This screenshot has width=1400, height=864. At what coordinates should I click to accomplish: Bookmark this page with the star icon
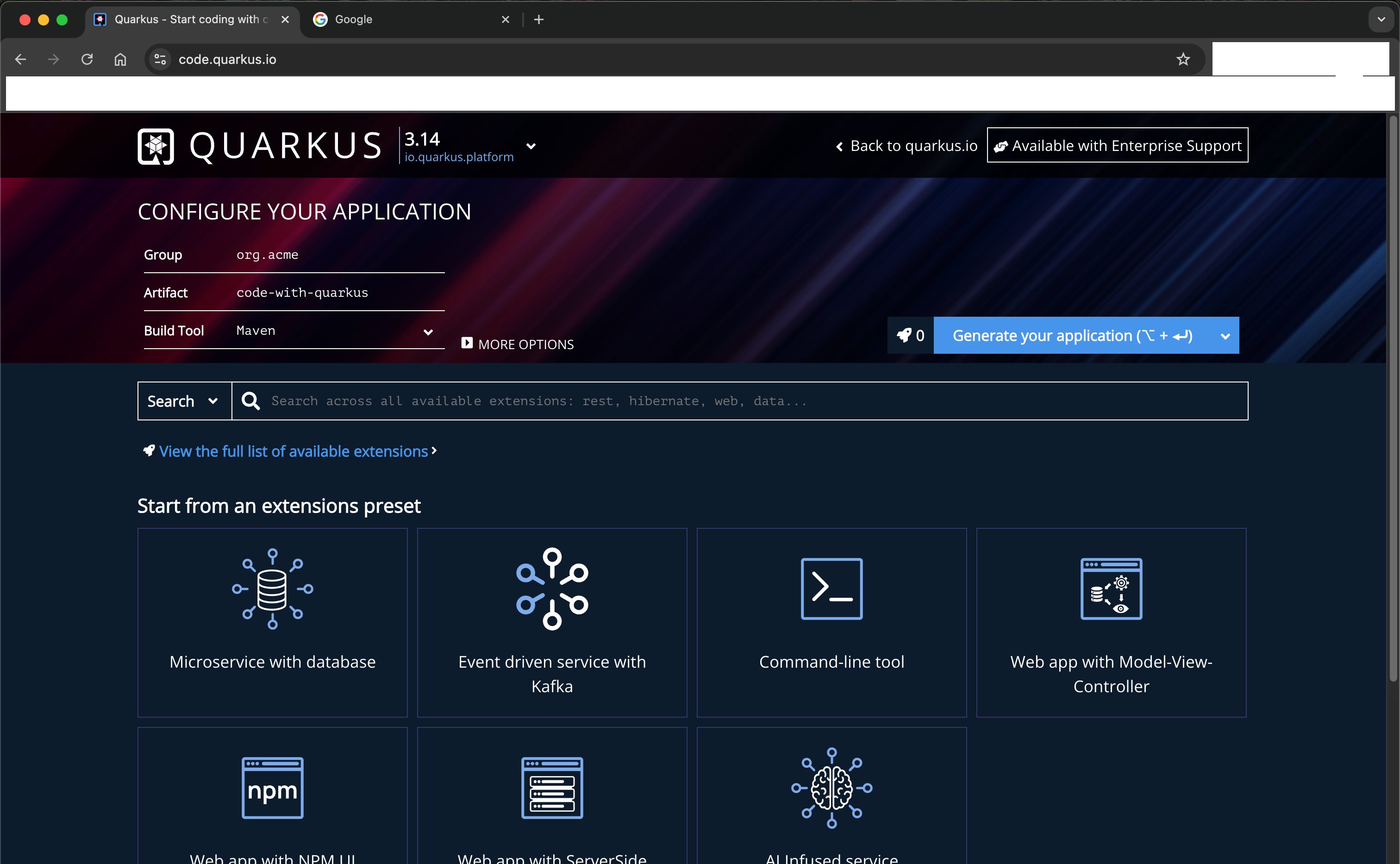click(x=1183, y=59)
